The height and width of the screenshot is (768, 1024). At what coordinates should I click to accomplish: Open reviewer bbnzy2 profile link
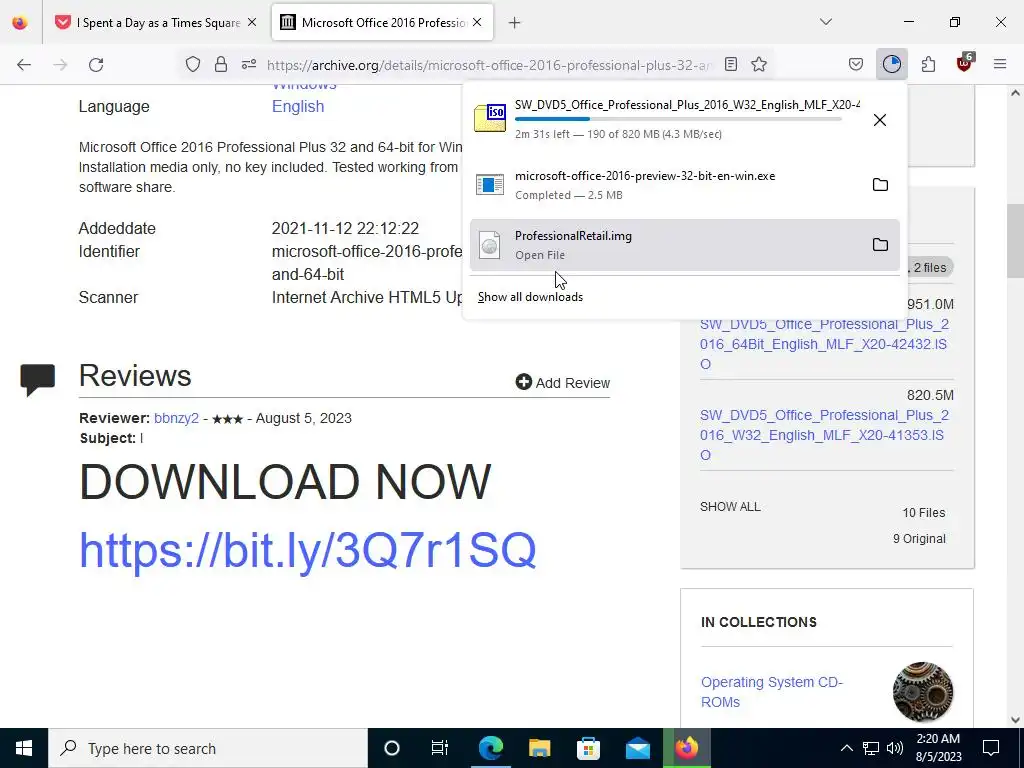pyautogui.click(x=176, y=418)
